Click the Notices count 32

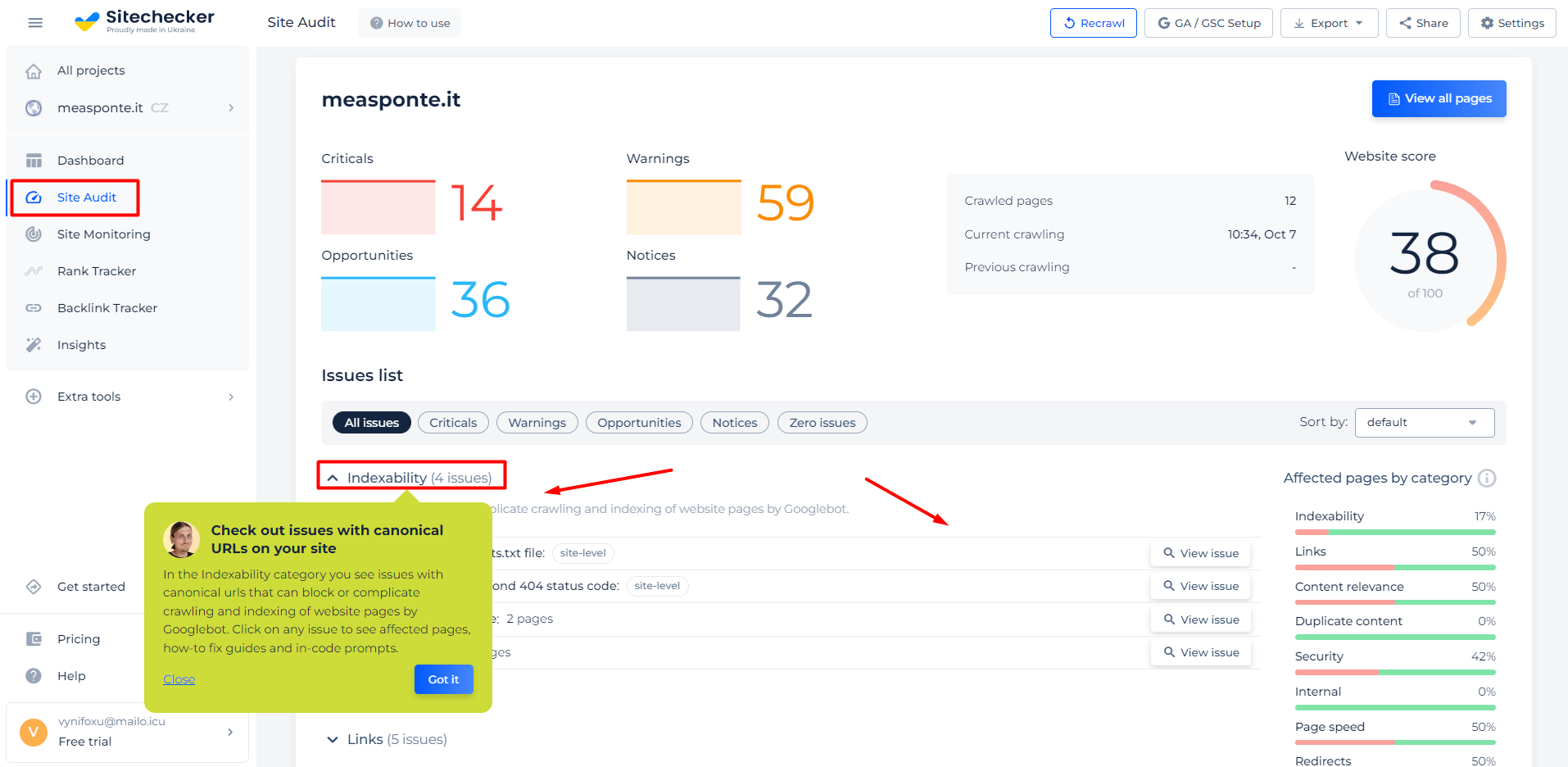pos(785,300)
